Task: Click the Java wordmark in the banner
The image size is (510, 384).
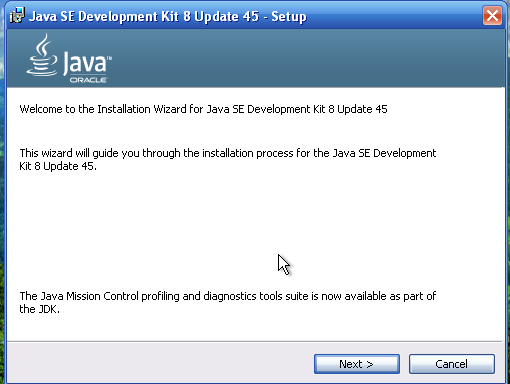Action: click(85, 63)
